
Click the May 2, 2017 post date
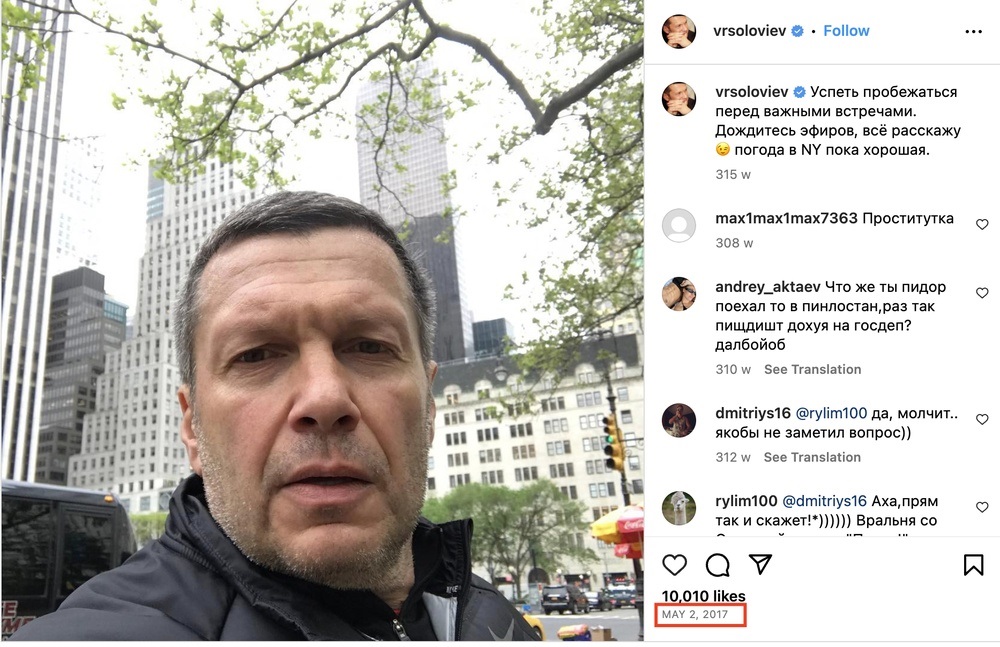point(695,614)
